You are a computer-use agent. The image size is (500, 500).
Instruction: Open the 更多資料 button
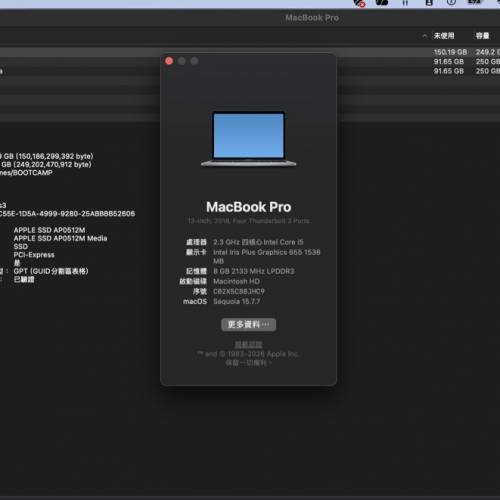point(248,324)
